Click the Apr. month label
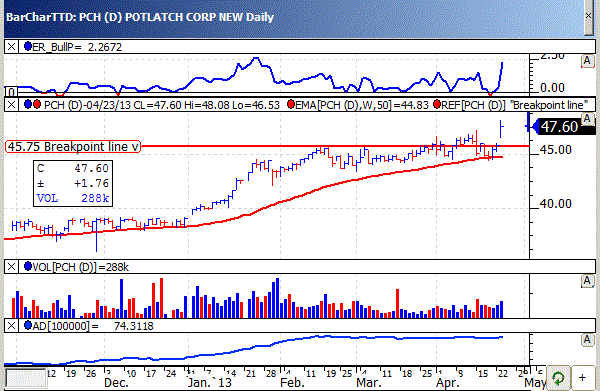 click(448, 383)
